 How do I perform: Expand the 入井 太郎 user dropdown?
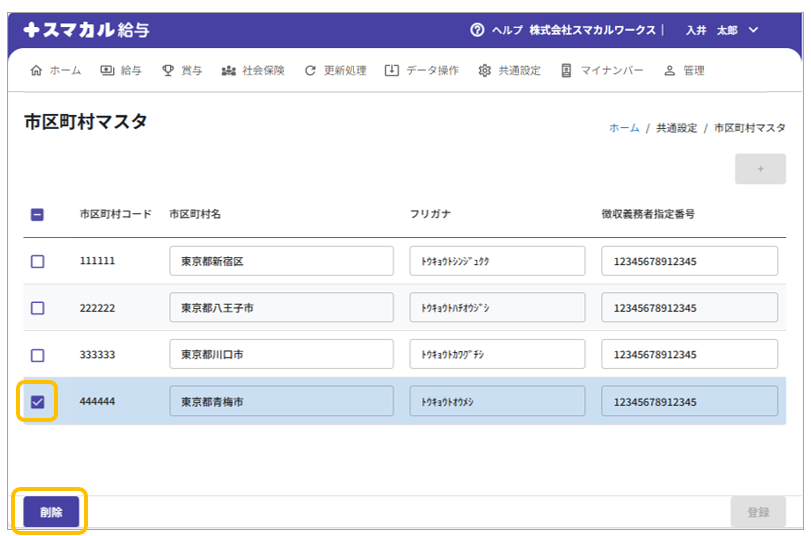point(752,30)
